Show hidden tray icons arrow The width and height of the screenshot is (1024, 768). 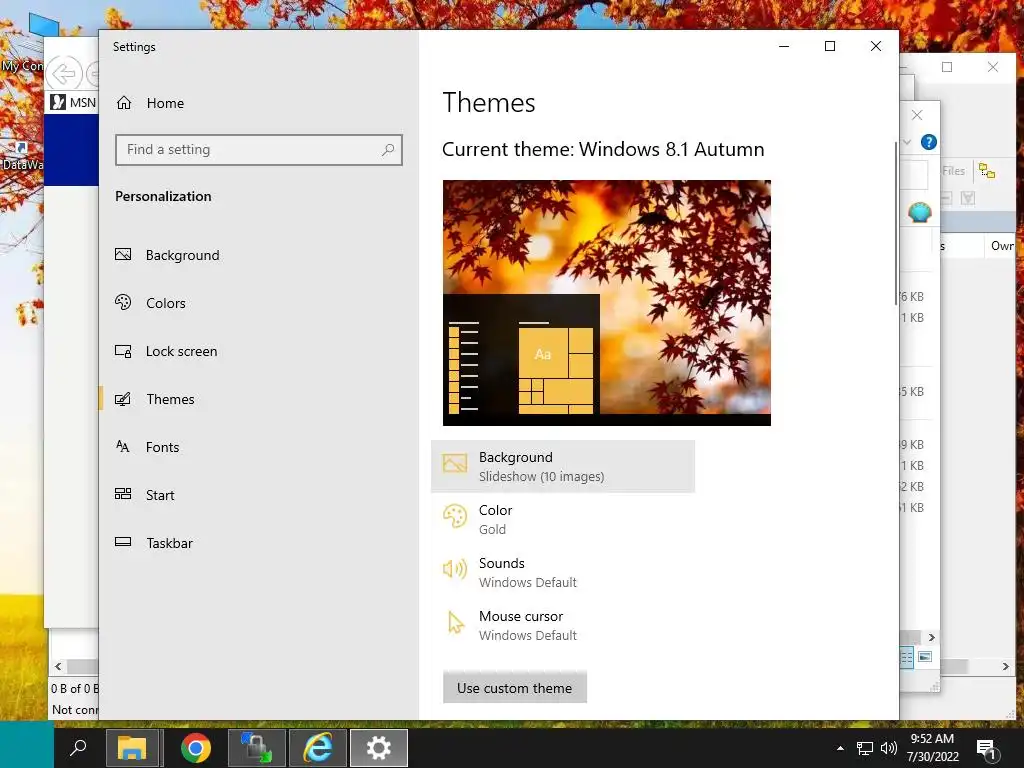pos(840,748)
